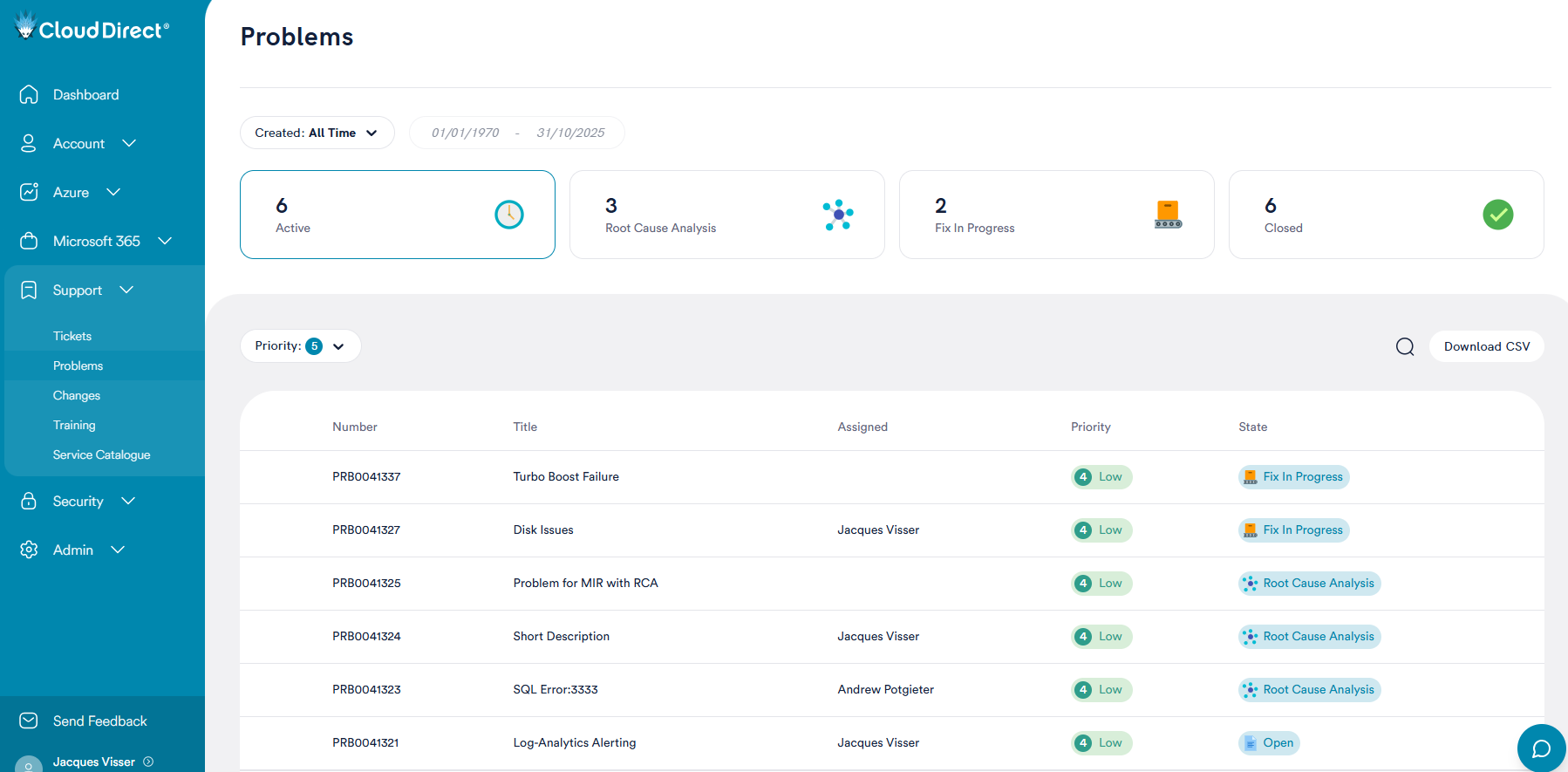
Task: Expand the Azure menu chevron
Action: point(113,192)
